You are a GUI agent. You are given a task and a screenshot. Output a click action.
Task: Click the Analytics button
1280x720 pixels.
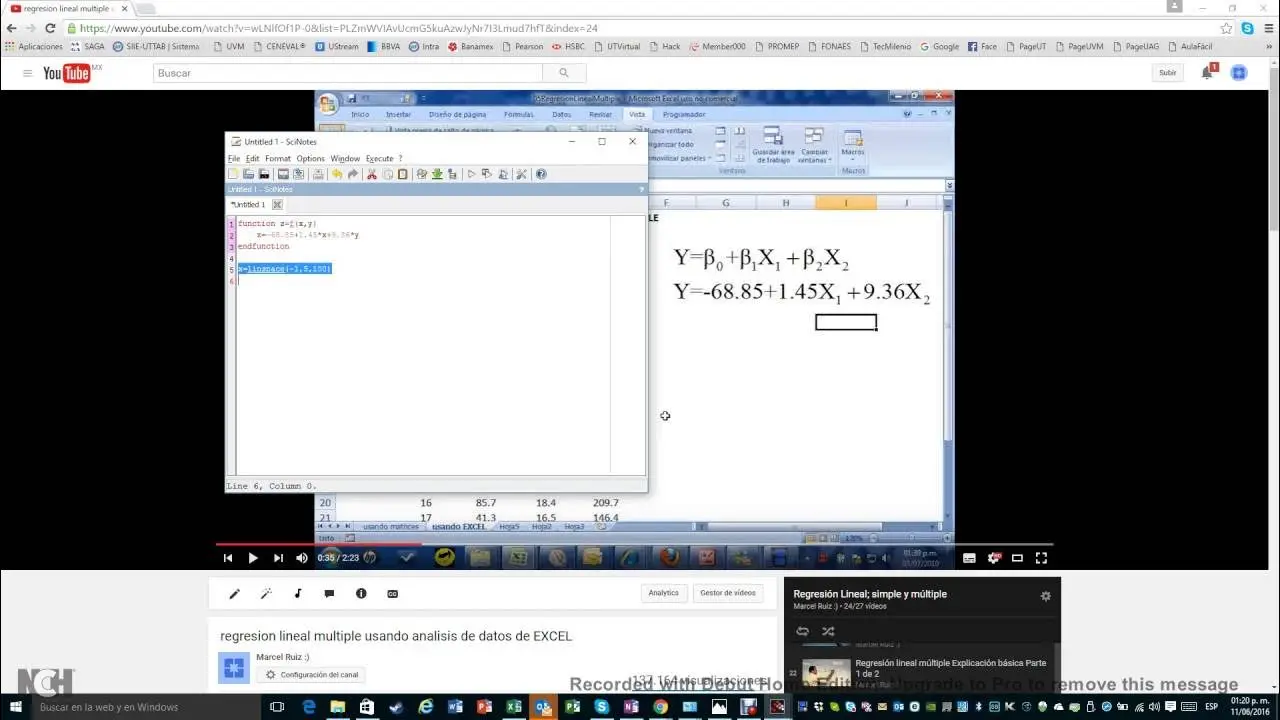click(x=663, y=592)
